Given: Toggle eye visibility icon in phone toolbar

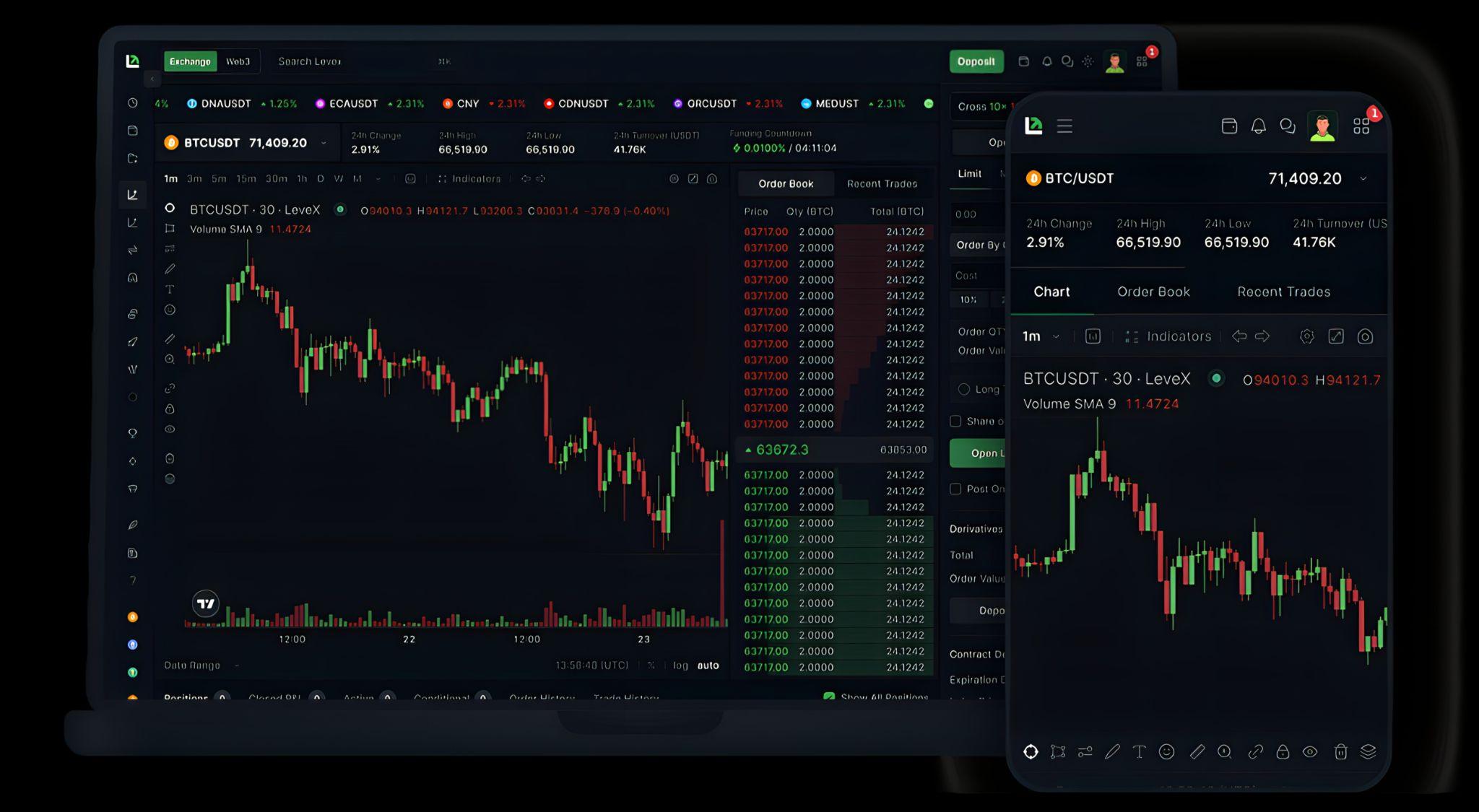Looking at the screenshot, I should [1310, 752].
